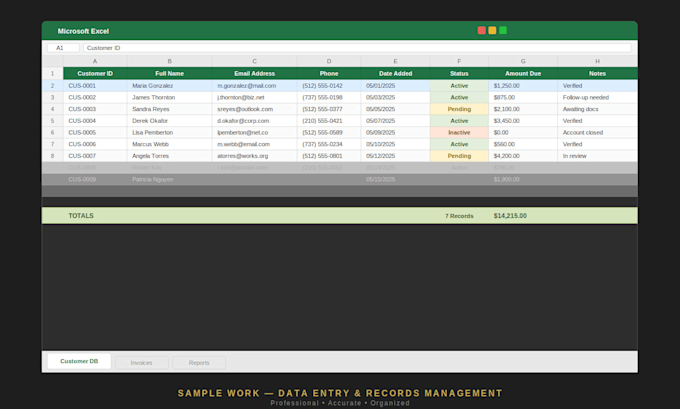Select the James Thornton name cell
680x409 pixels.
[x=169, y=98]
